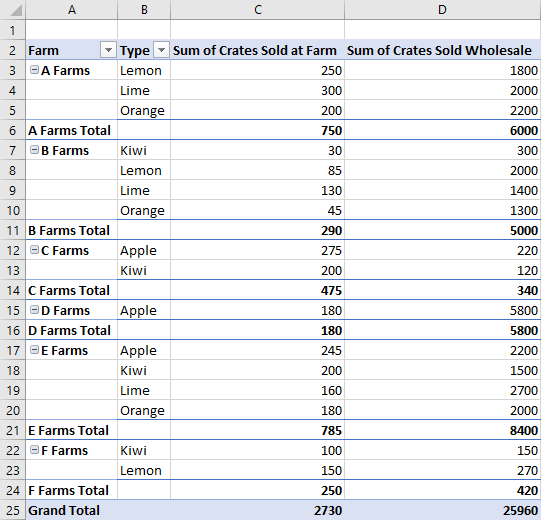Image resolution: width=541 pixels, height=520 pixels.
Task: Select column A header
Action: click(x=71, y=10)
